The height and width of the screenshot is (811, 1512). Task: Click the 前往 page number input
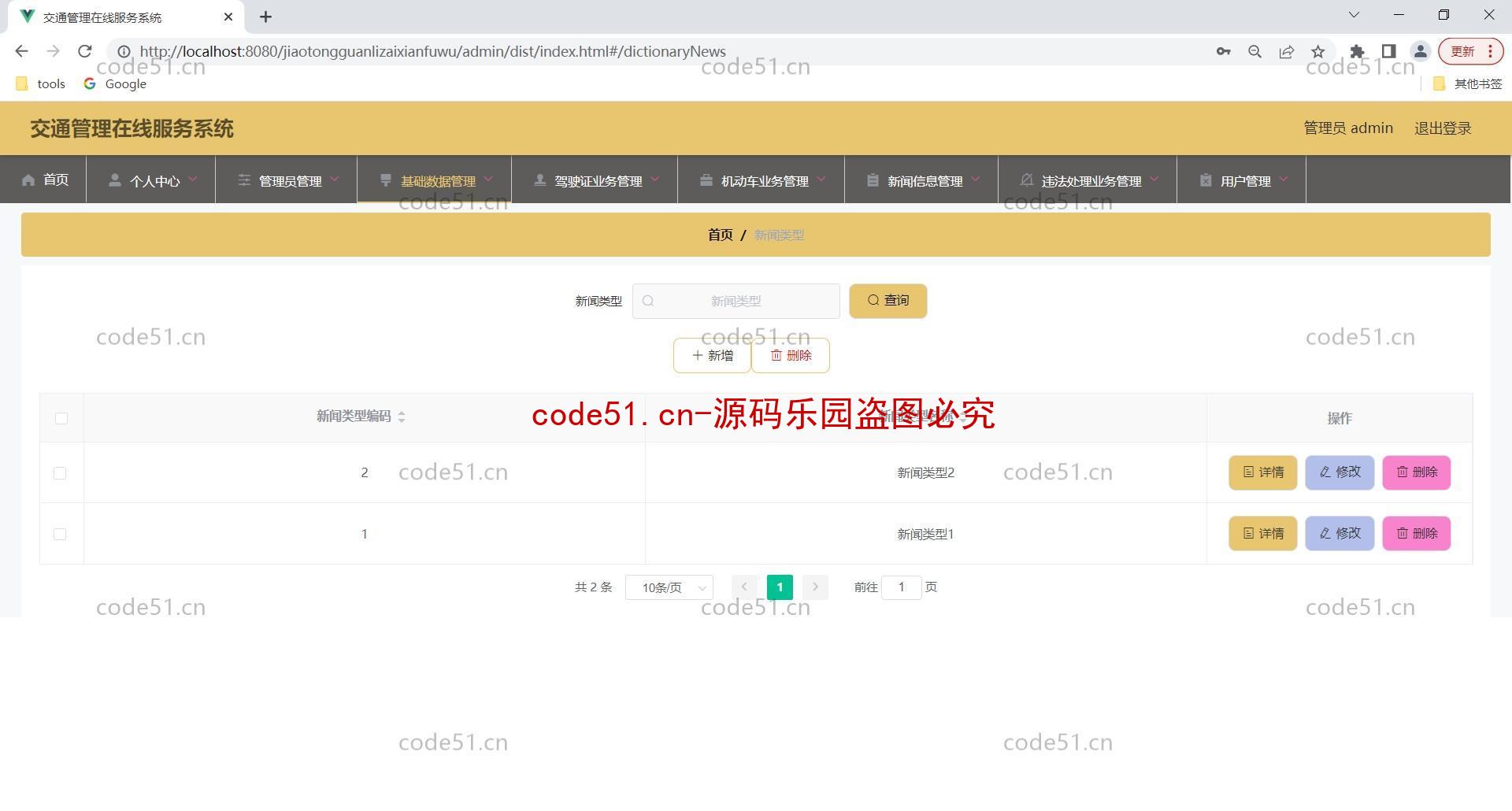(x=902, y=587)
